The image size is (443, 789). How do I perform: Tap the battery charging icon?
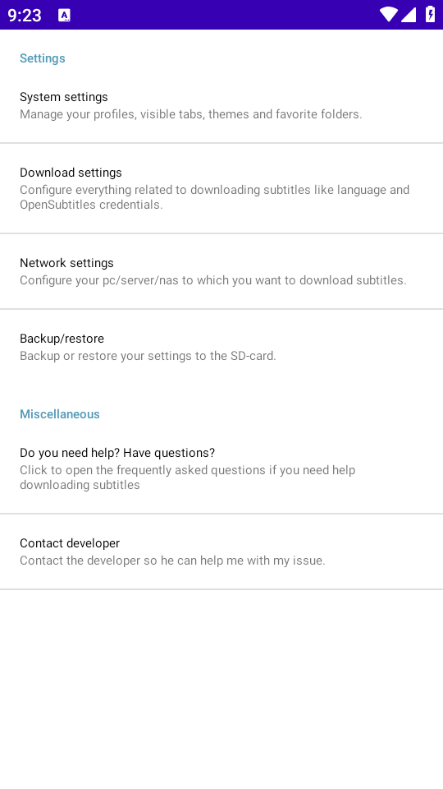pos(430,15)
